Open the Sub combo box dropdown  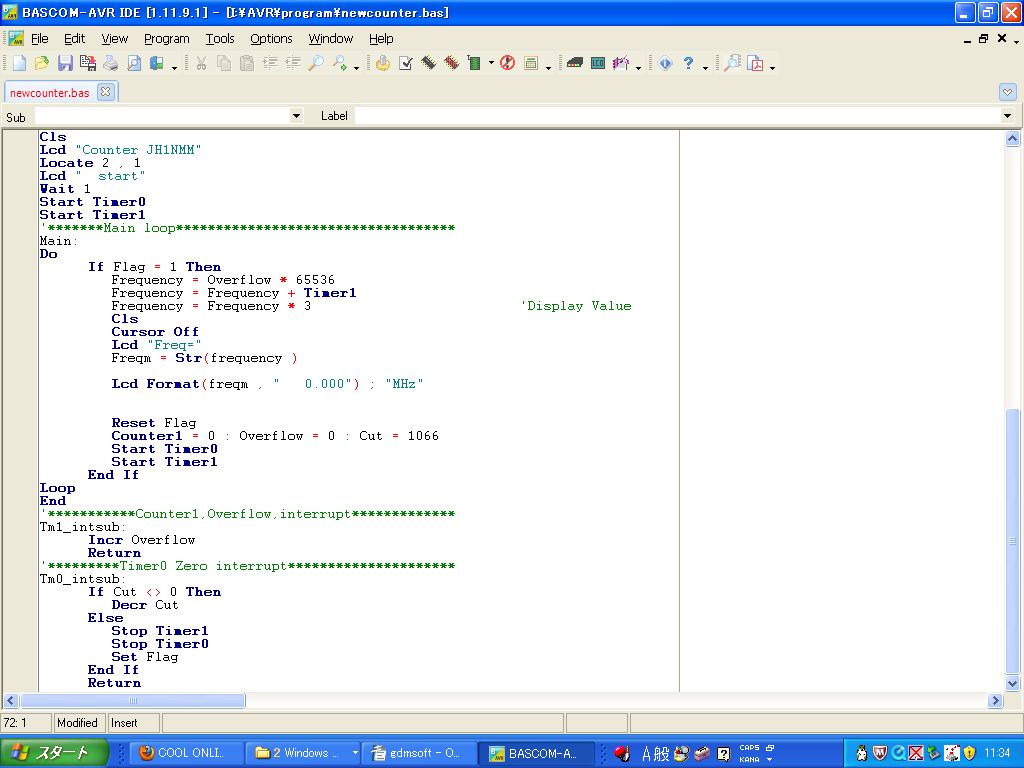point(296,116)
